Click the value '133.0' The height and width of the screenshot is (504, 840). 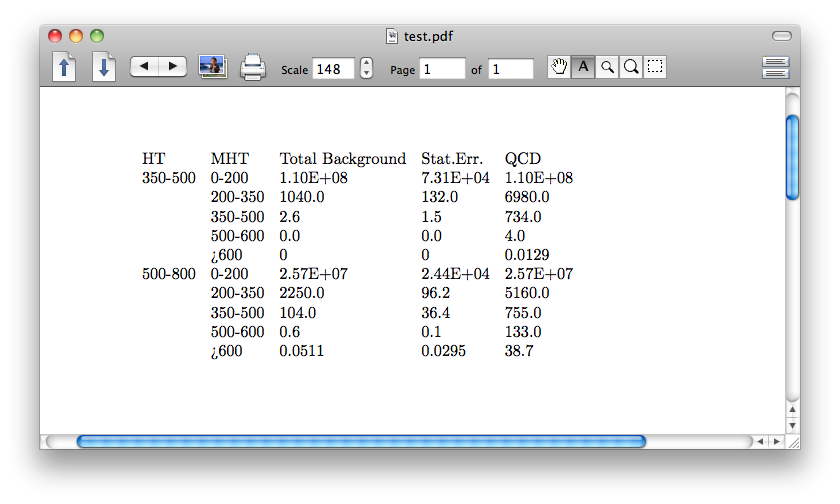point(523,332)
